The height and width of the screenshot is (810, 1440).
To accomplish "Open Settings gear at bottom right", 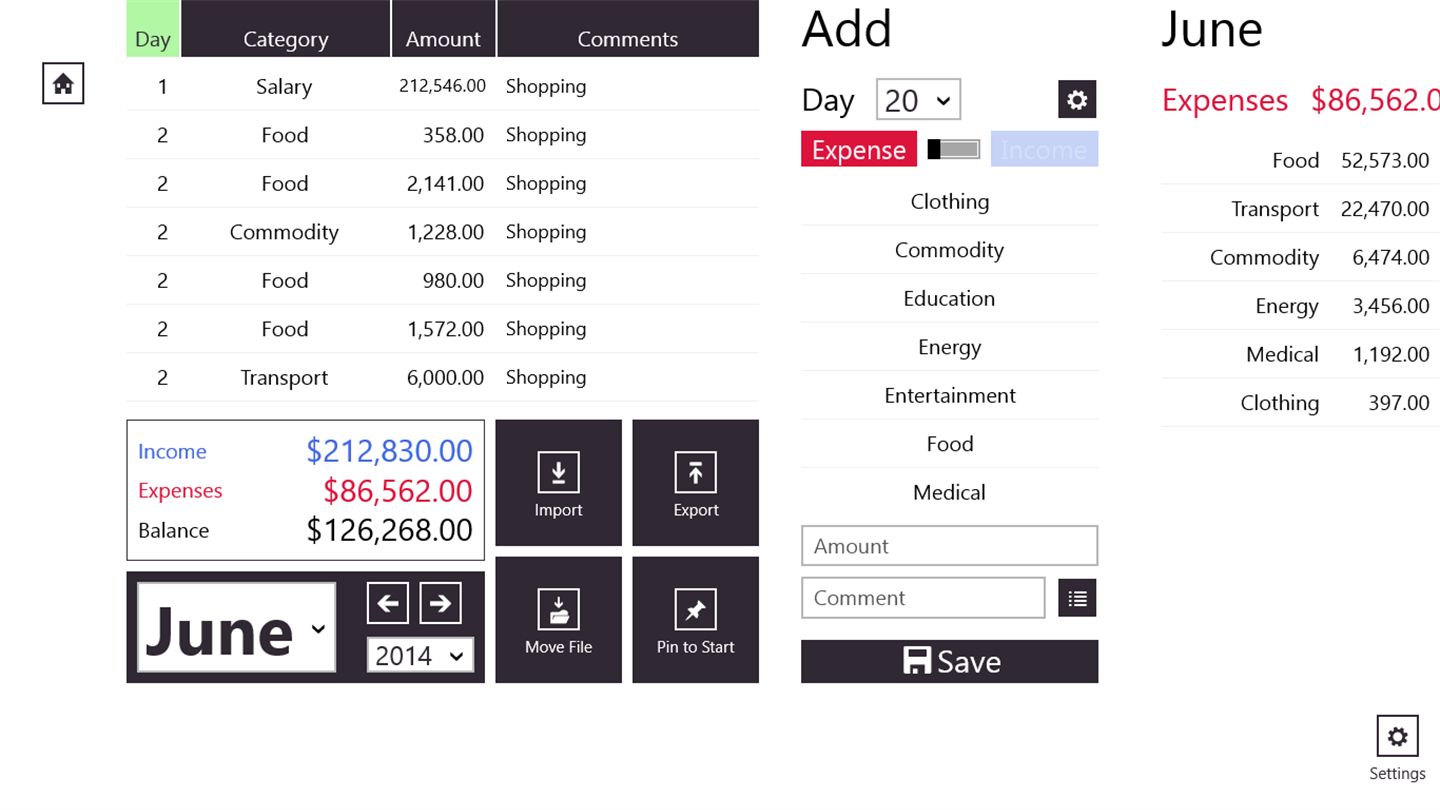I will [1397, 737].
